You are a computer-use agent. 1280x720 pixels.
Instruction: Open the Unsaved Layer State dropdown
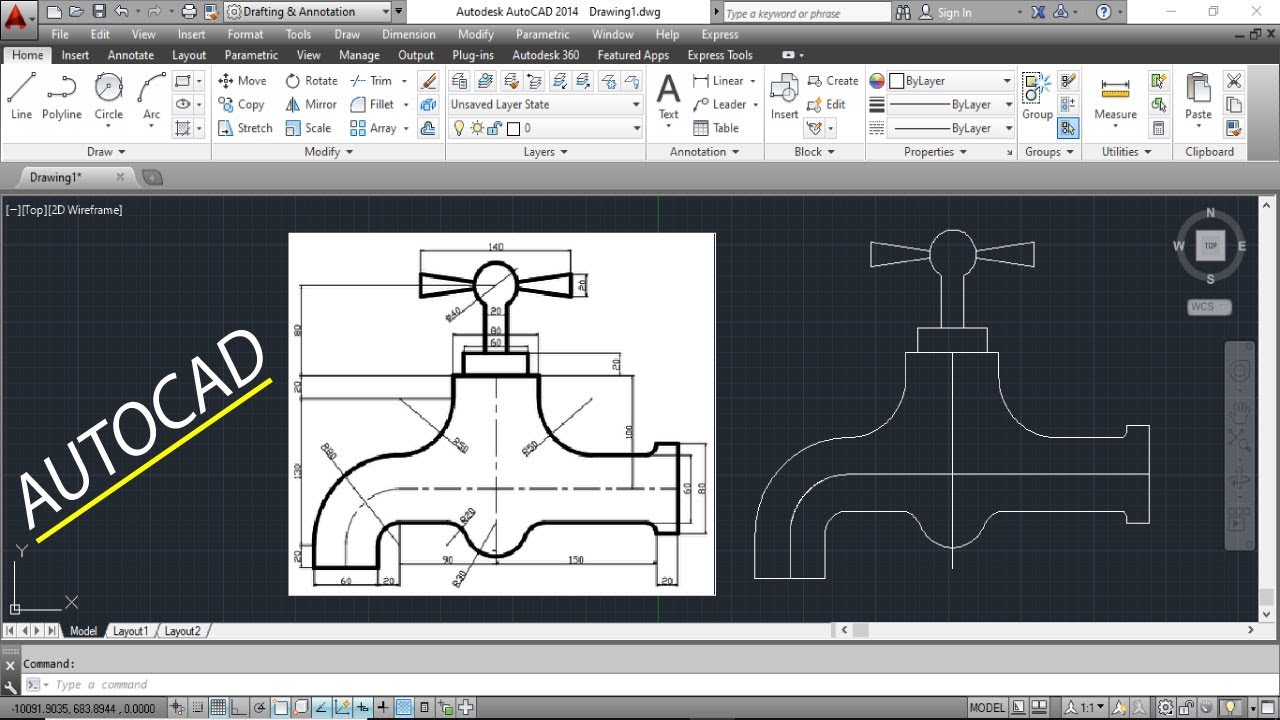pos(545,104)
